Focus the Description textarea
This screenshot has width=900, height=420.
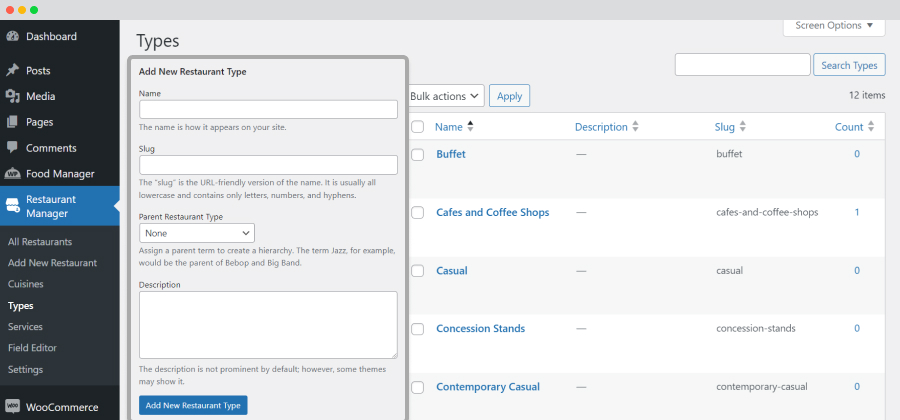[268, 325]
